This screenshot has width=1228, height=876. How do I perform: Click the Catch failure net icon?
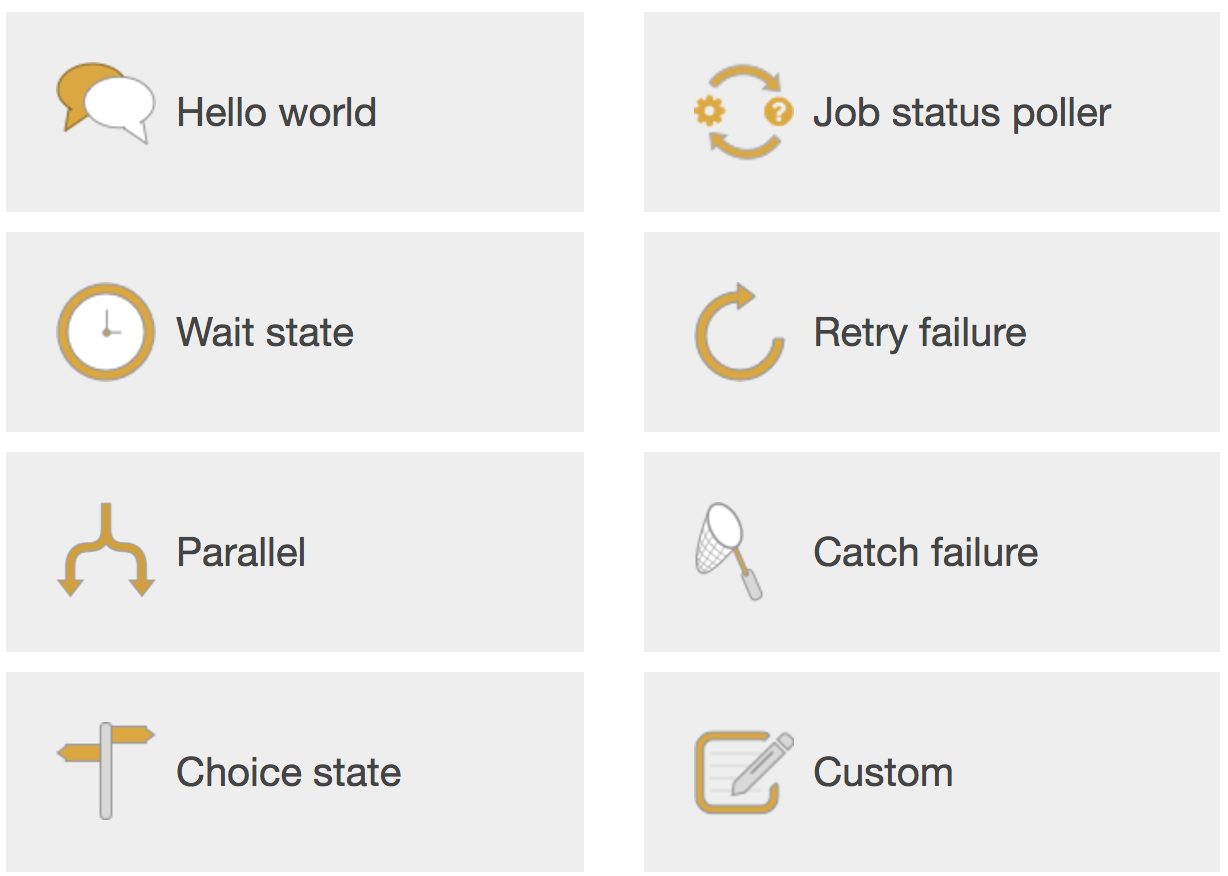(729, 551)
